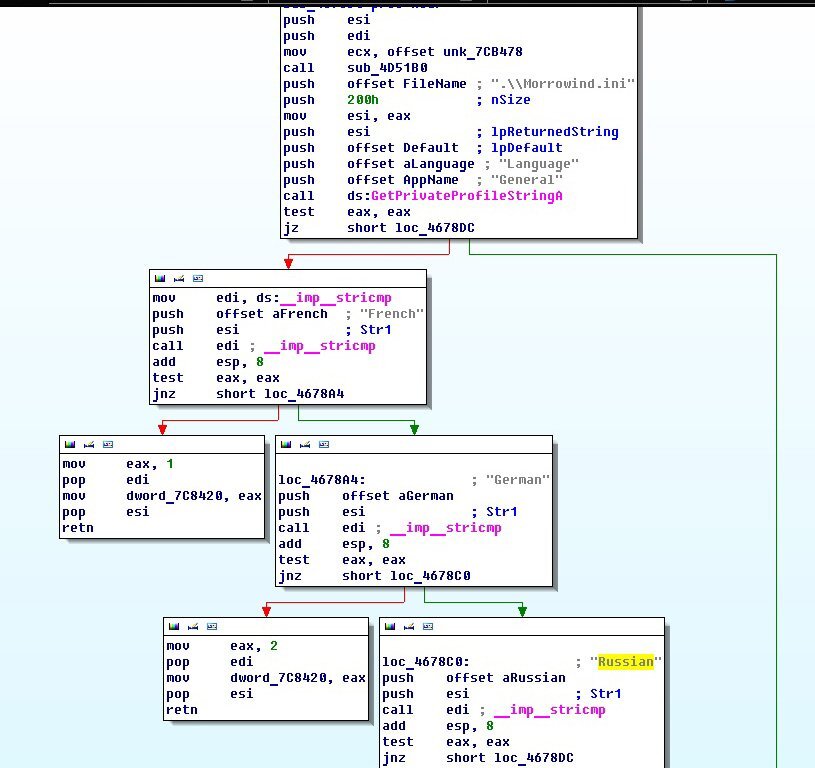Click the third header icon on the loc_4678A4 node
Screen dimensions: 815x768
tap(323, 444)
